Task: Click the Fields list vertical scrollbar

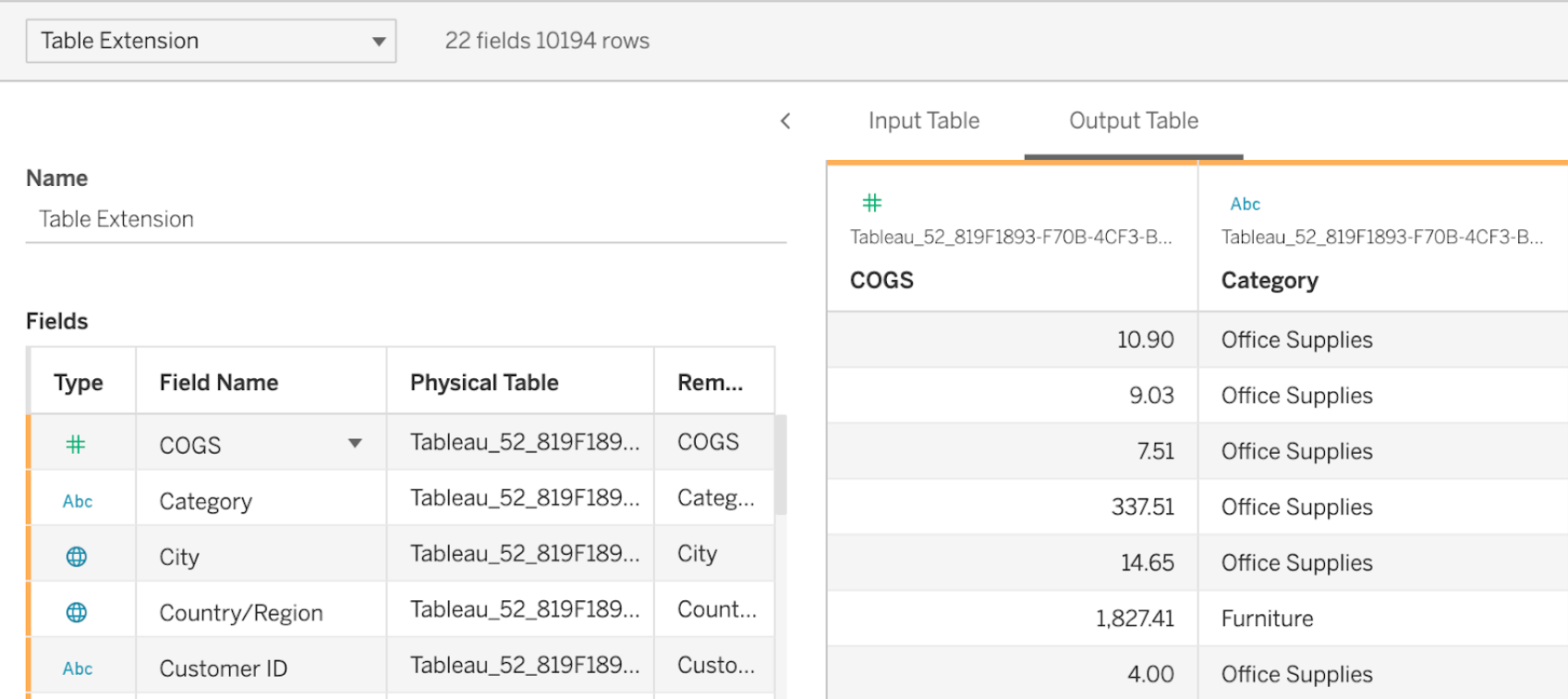Action: [781, 464]
